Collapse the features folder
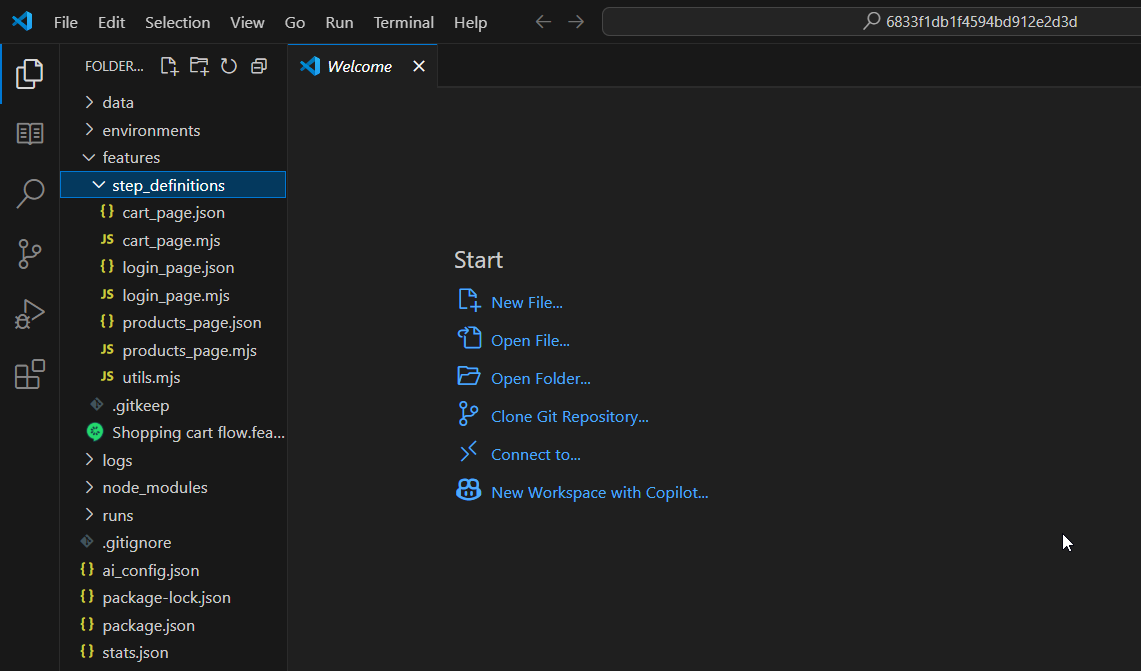The height and width of the screenshot is (671, 1141). click(x=130, y=158)
